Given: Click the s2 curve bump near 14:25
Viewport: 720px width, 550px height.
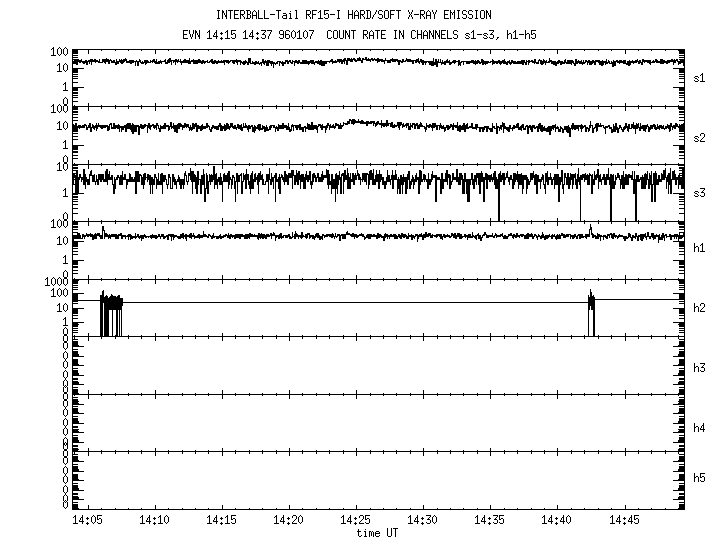Looking at the screenshot, I should 357,123.
